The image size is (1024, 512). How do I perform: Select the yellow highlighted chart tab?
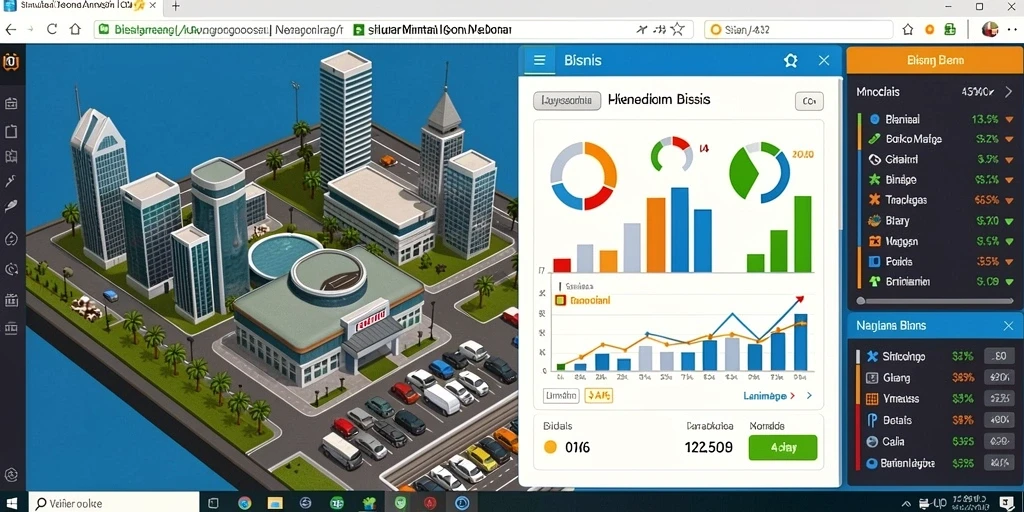click(x=598, y=395)
